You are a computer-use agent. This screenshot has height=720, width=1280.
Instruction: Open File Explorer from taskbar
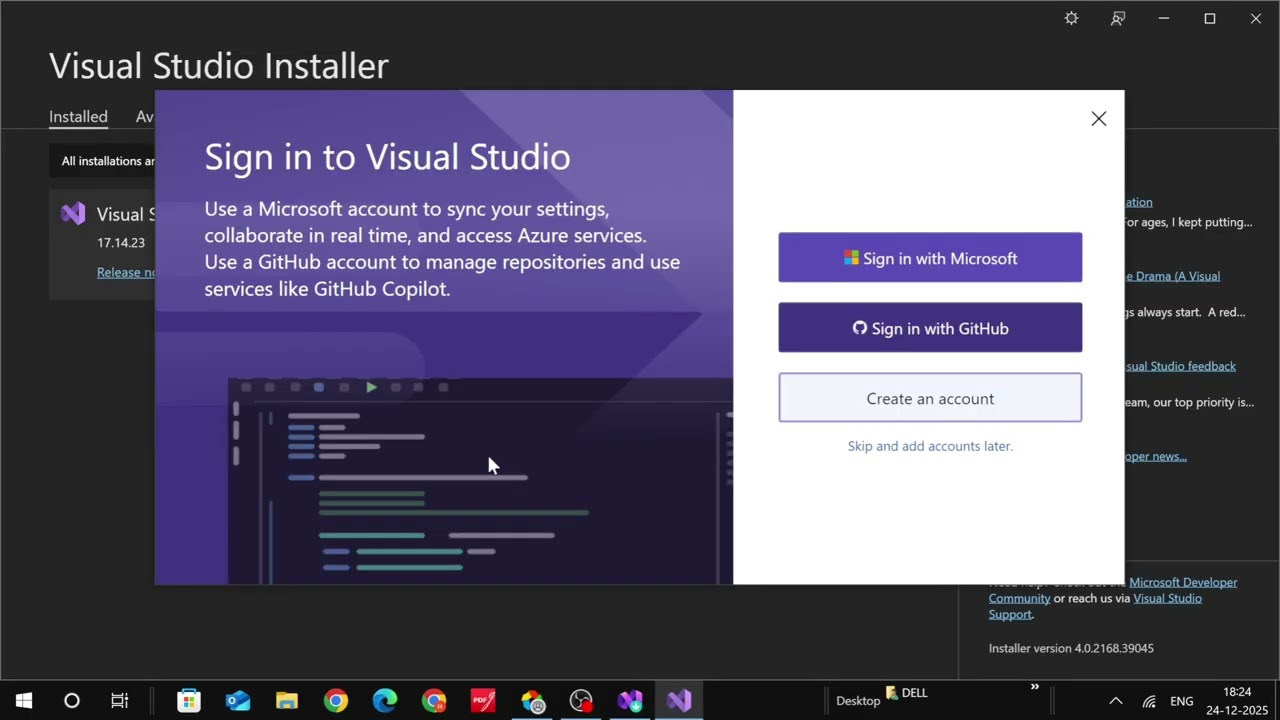coord(287,701)
